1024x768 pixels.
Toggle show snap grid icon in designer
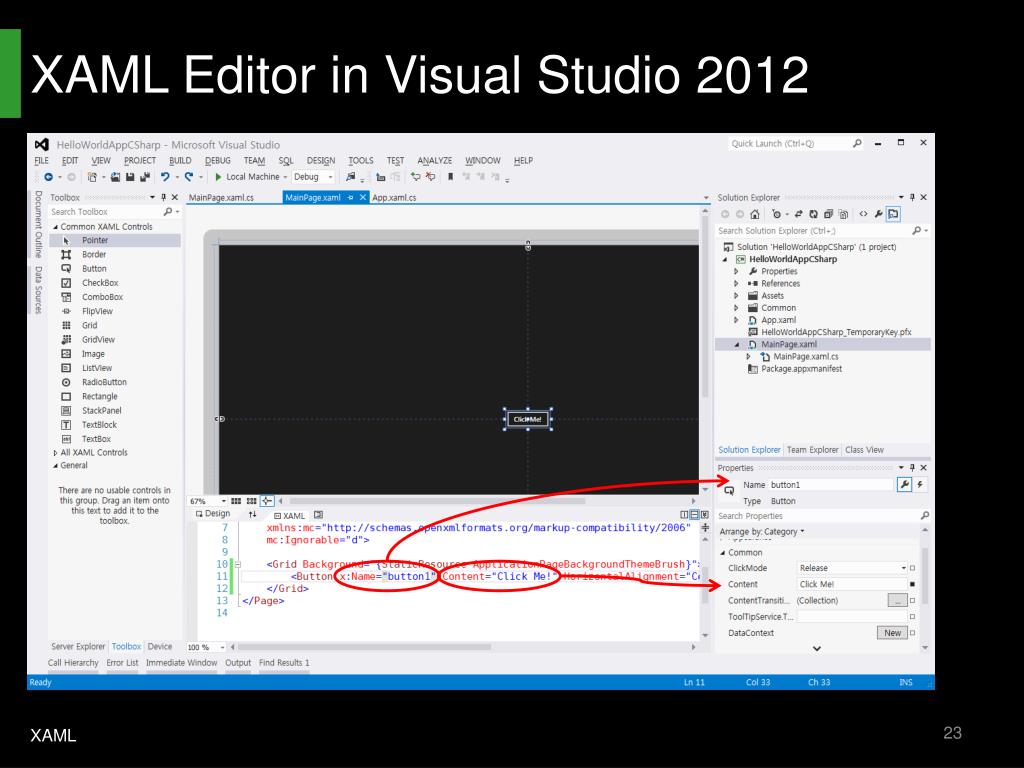(236, 502)
